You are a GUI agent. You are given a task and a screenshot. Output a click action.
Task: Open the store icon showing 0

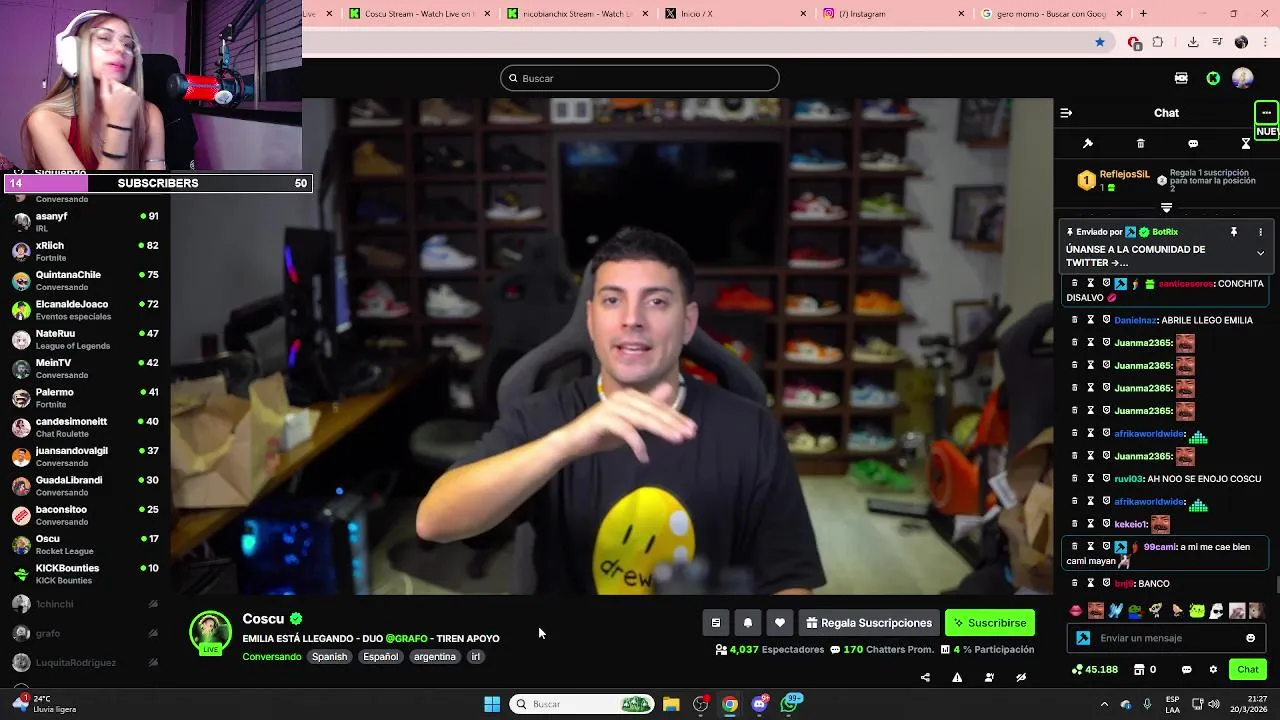coord(1146,670)
